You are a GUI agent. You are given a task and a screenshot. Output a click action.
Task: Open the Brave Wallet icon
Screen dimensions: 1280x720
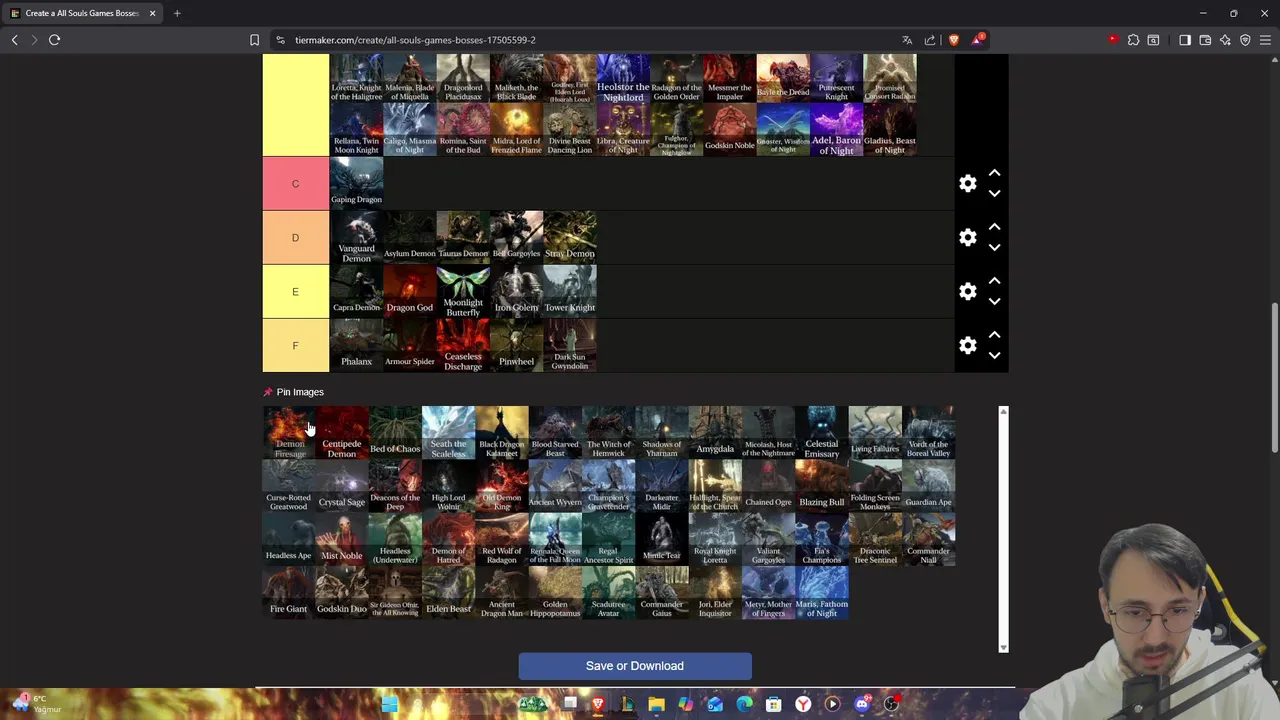[x=1205, y=40]
